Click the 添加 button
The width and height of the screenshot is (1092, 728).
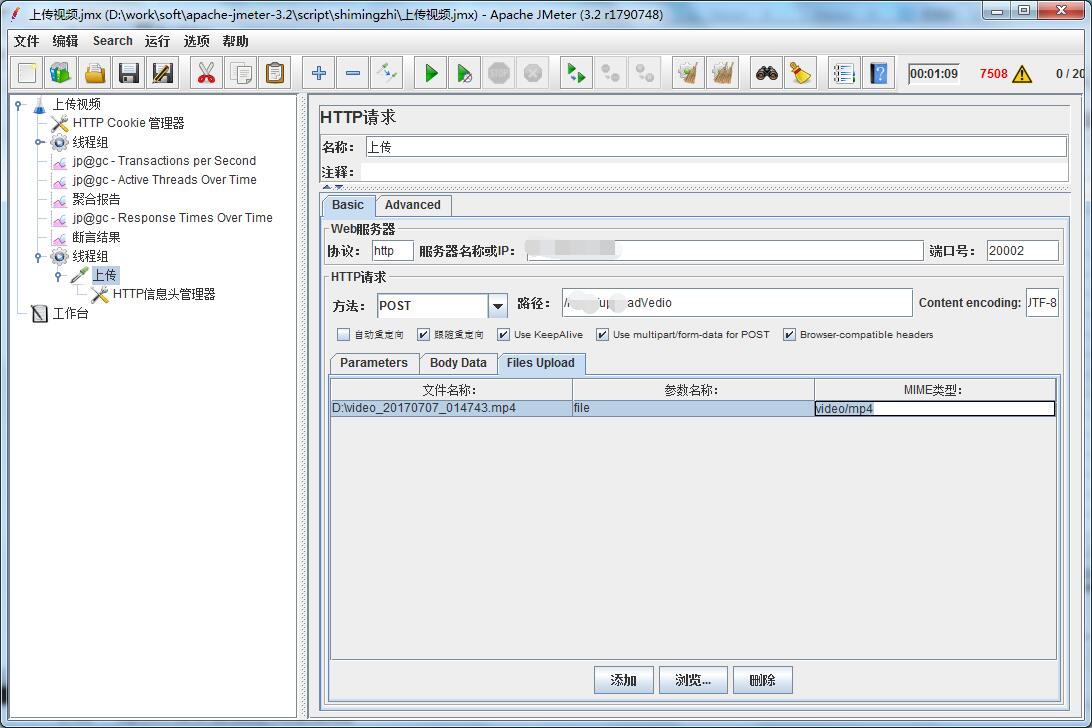[x=623, y=680]
